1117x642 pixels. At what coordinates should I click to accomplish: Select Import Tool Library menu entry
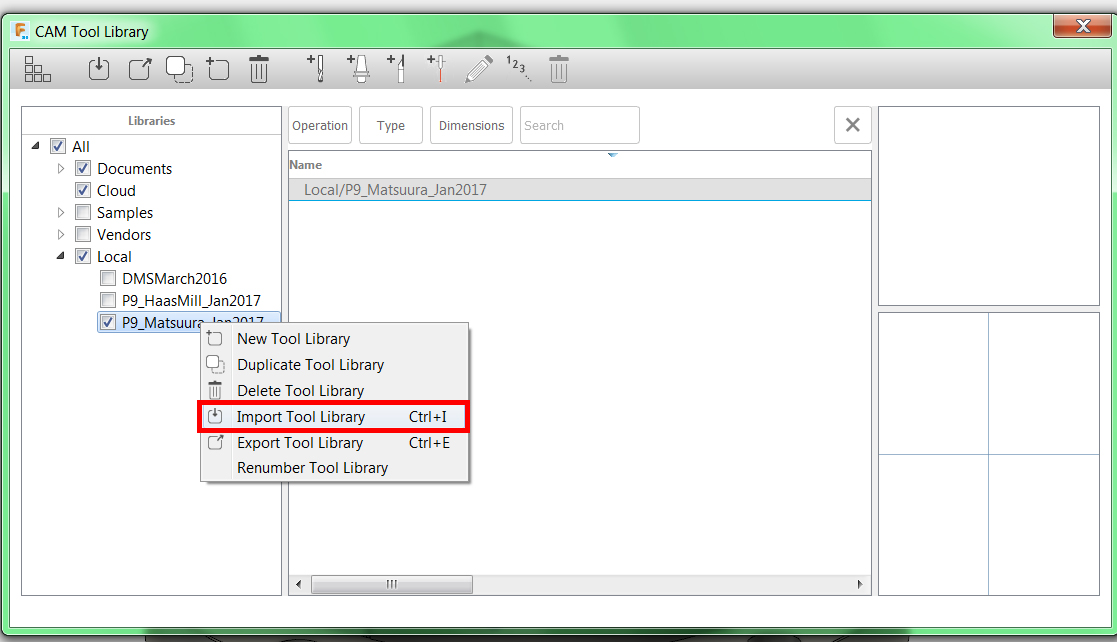(x=334, y=417)
